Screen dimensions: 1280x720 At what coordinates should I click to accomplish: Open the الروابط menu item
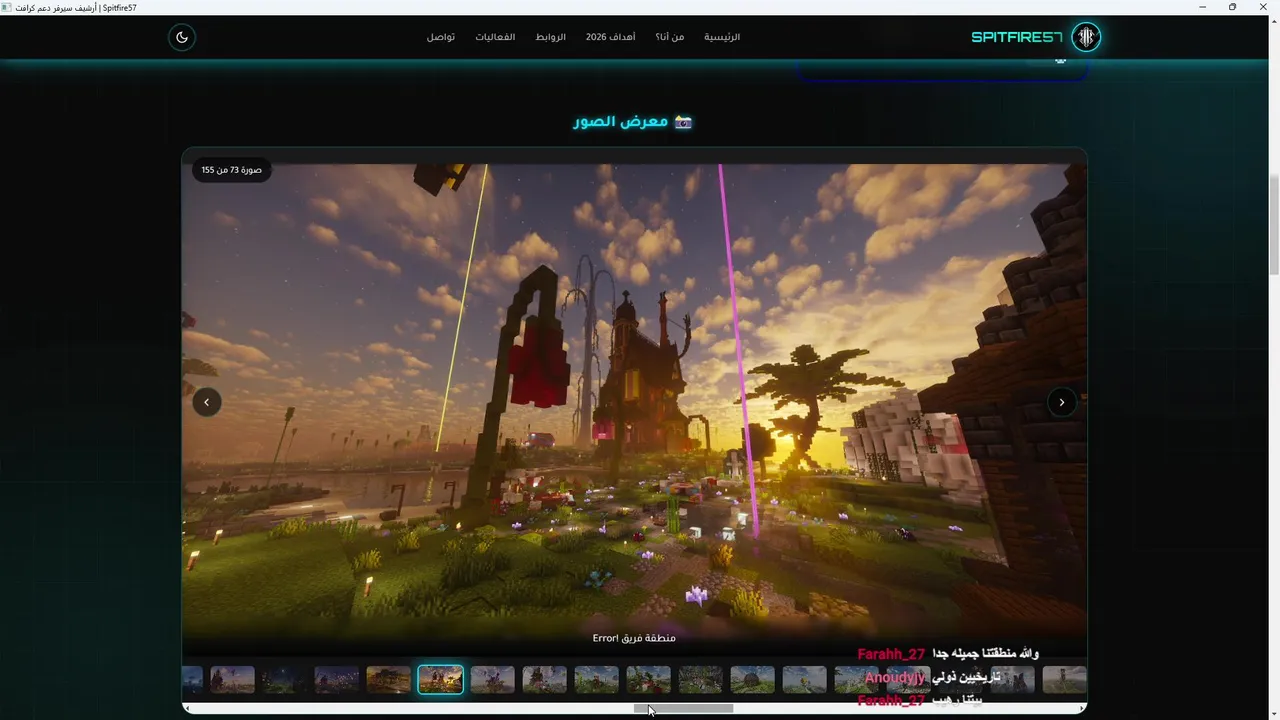[551, 37]
